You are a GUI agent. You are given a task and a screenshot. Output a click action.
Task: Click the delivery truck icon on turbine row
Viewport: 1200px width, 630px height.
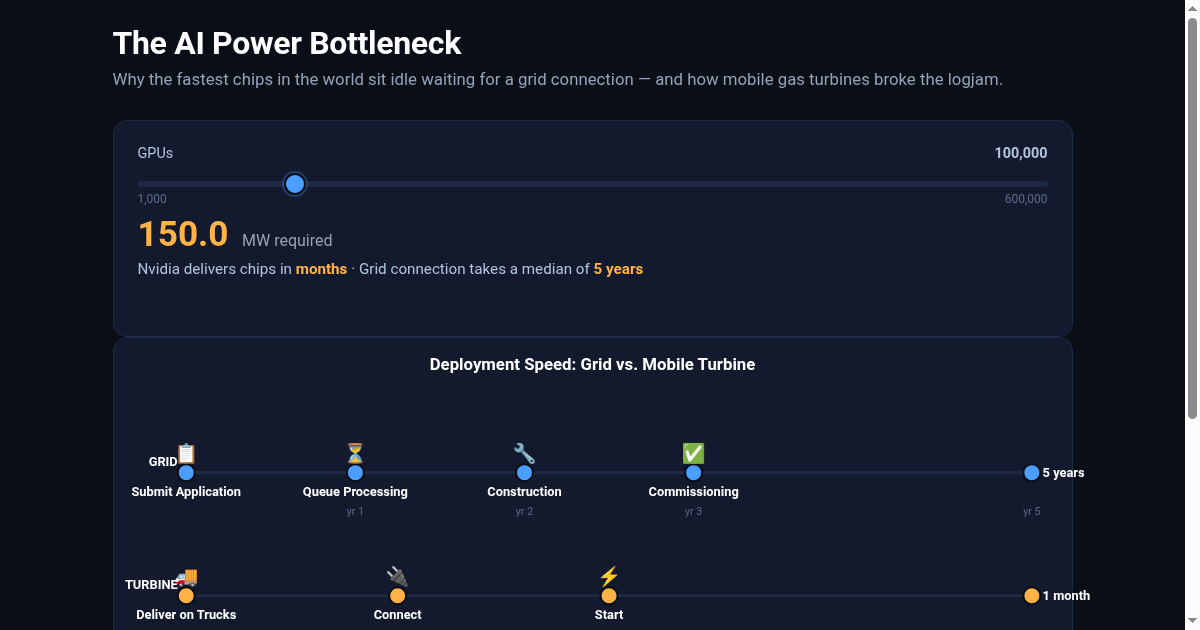(x=186, y=577)
